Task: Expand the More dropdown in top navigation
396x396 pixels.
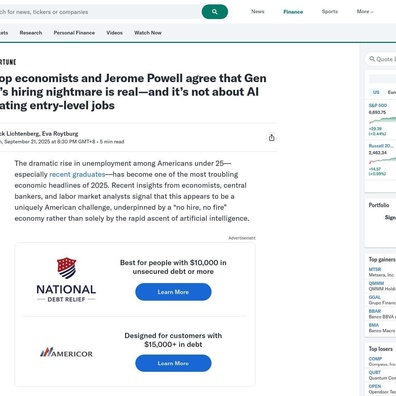Action: 365,12
